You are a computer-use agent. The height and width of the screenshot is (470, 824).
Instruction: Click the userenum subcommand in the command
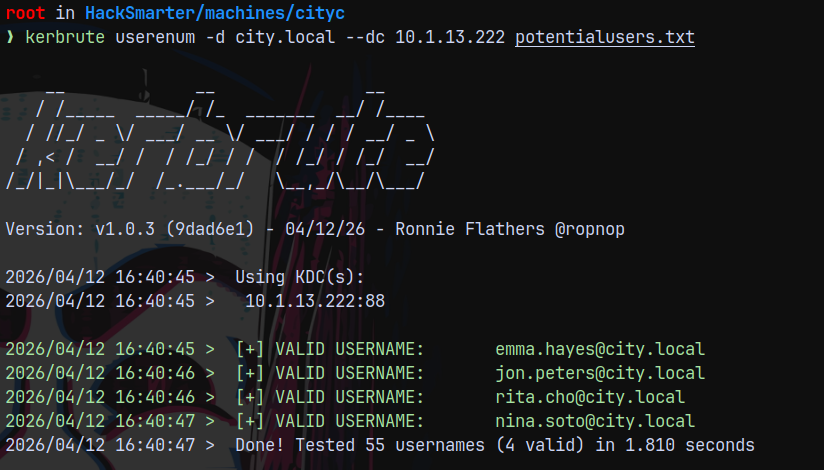coord(151,38)
